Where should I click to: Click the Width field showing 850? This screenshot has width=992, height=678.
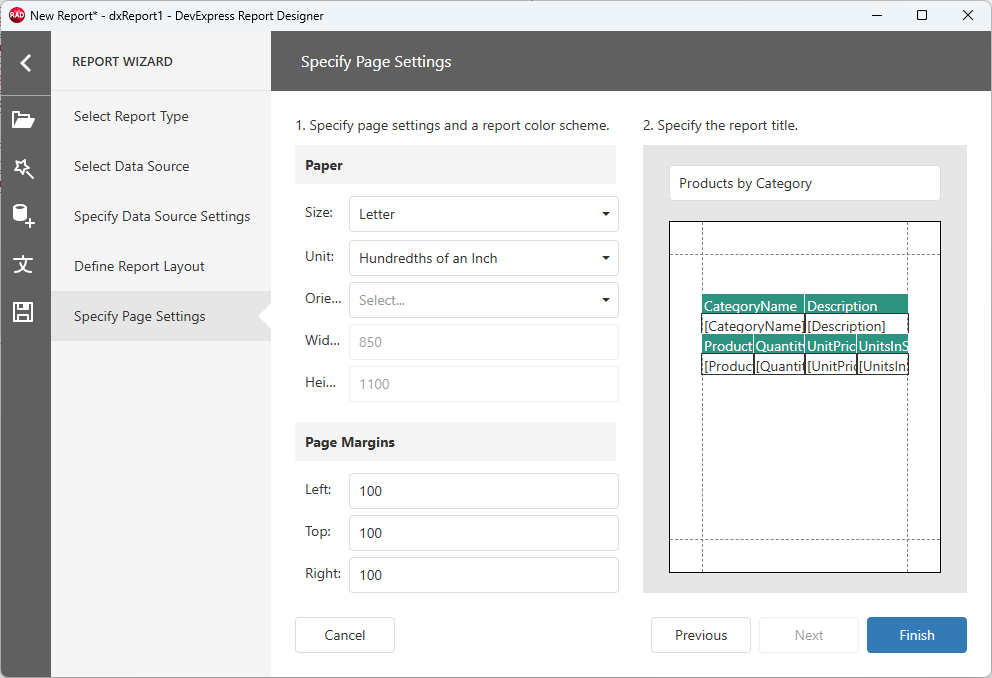pyautogui.click(x=483, y=342)
